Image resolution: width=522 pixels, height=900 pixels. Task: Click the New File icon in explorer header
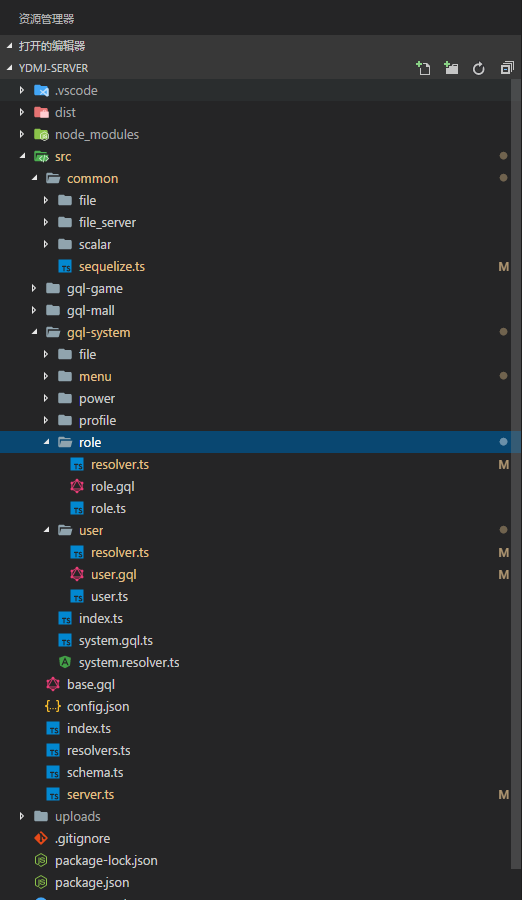click(x=423, y=68)
